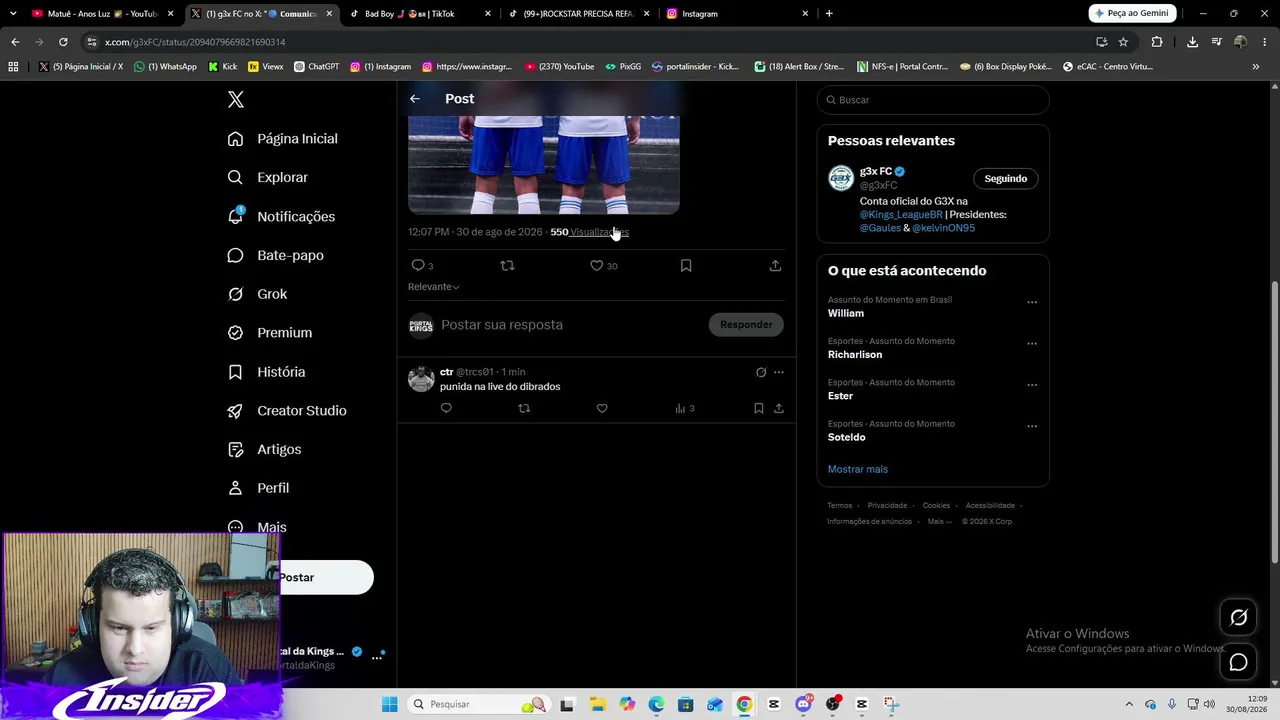Open options for the Ester trend
This screenshot has height=720, width=1280.
coord(1032,385)
